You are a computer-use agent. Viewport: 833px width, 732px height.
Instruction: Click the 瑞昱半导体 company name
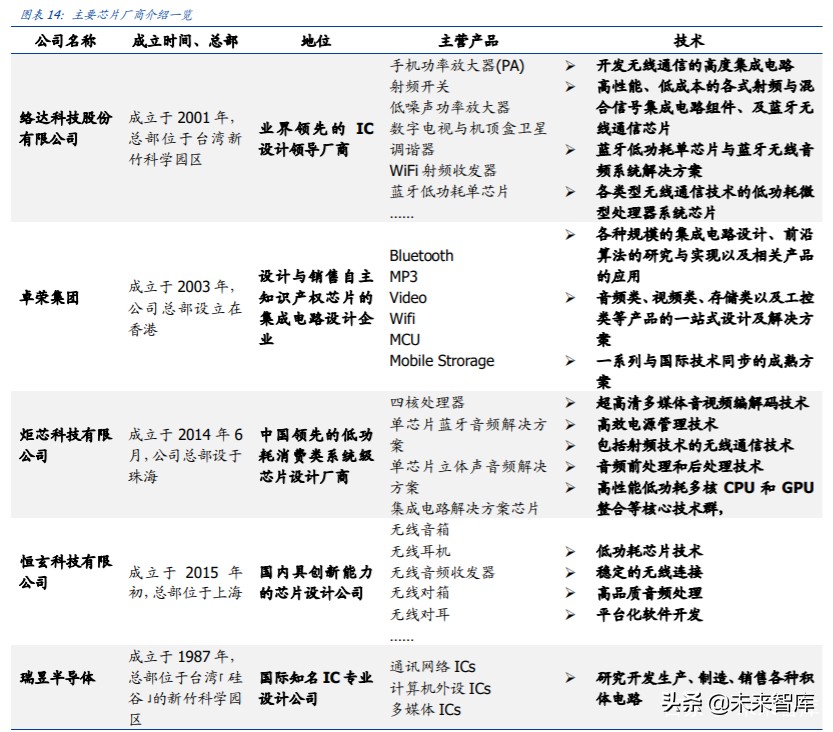[x=58, y=678]
